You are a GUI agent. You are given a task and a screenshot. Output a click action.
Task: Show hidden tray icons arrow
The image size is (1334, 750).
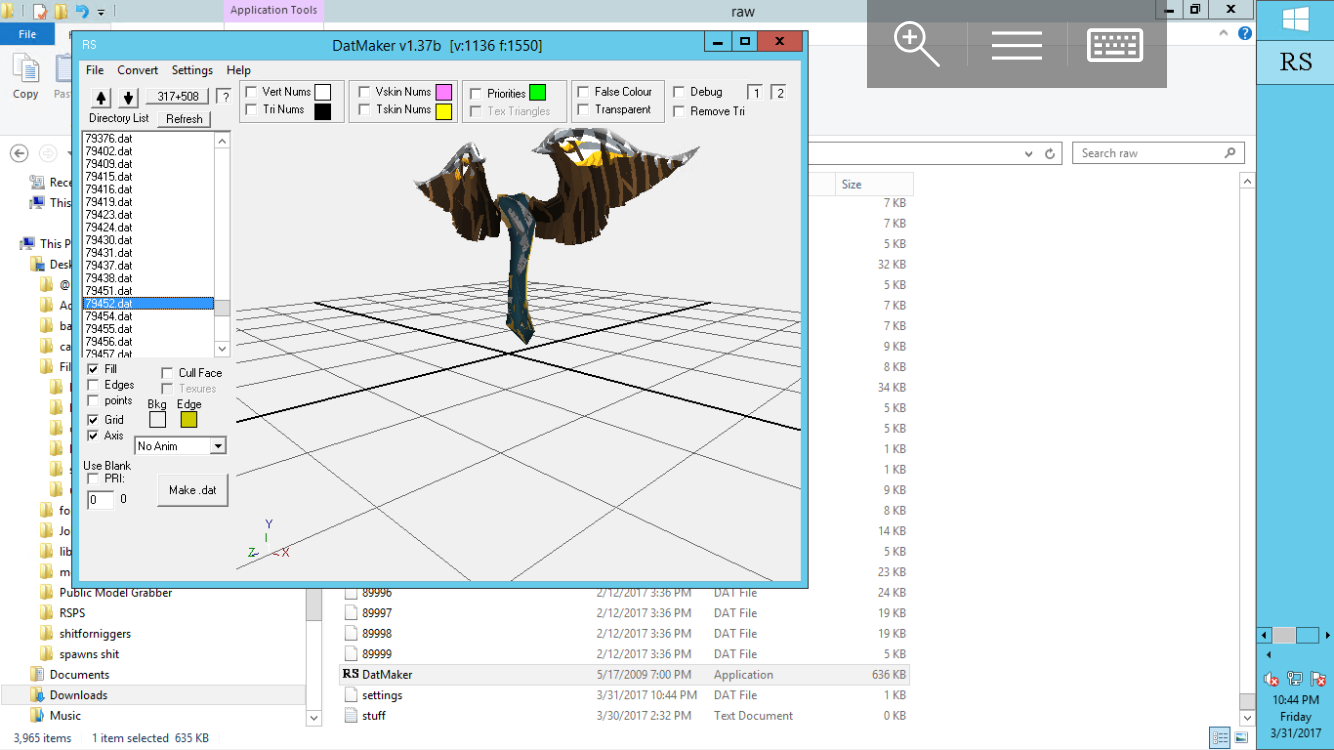pos(1271,656)
